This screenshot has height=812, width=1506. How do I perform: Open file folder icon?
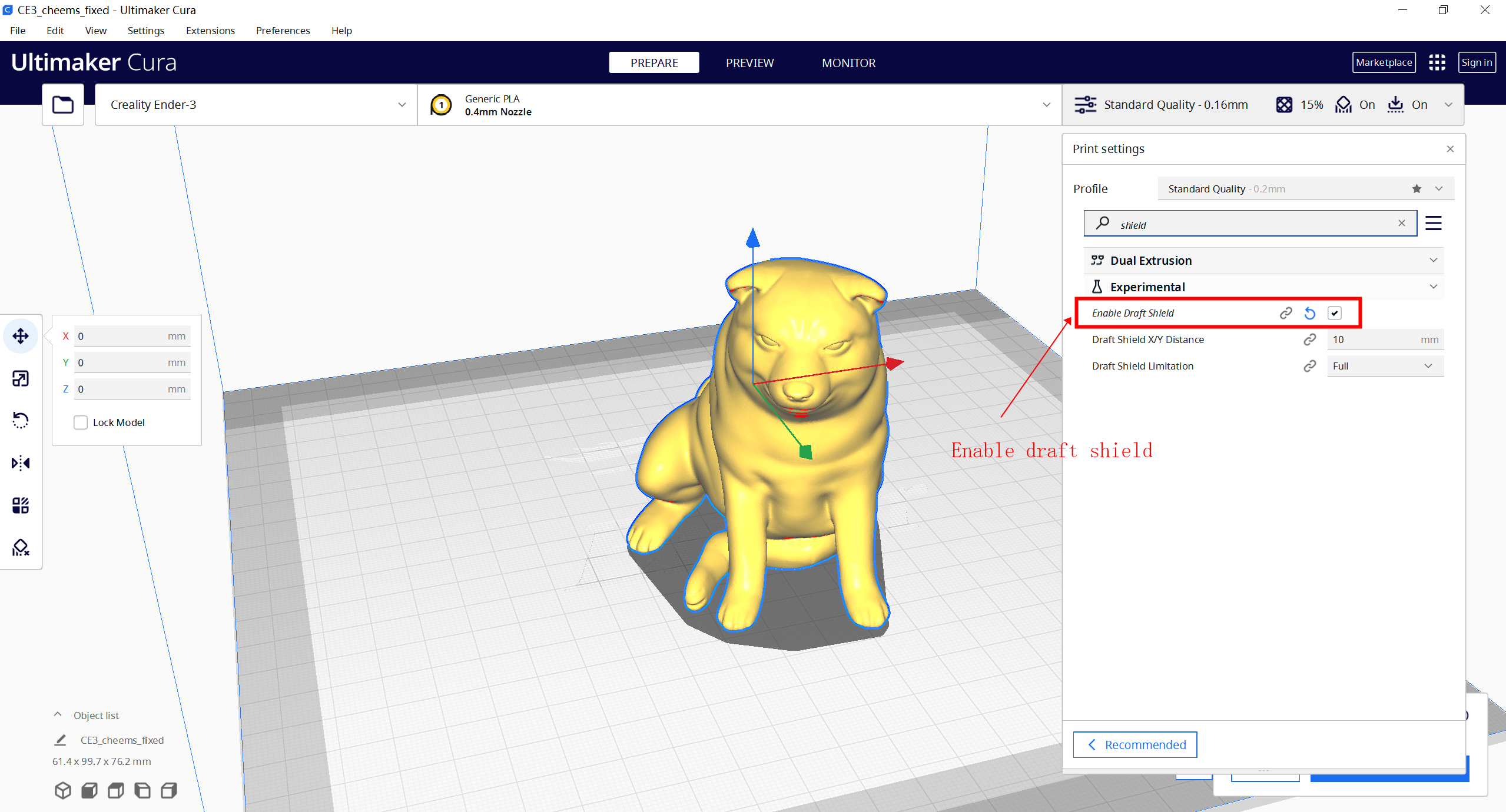63,105
